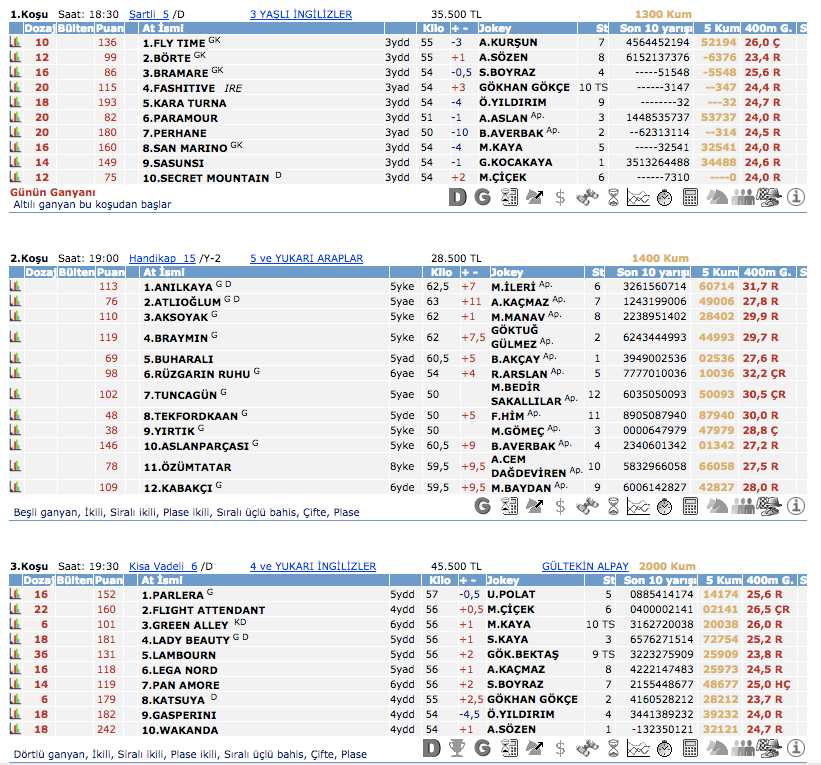Open the 5 ve YUKARI ARAPLAR link
The height and width of the screenshot is (765, 821).
click(306, 258)
